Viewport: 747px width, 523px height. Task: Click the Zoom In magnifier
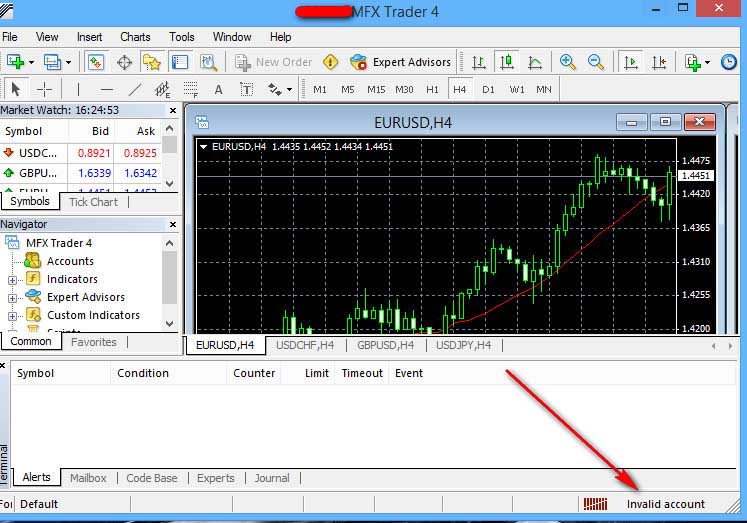(x=567, y=62)
